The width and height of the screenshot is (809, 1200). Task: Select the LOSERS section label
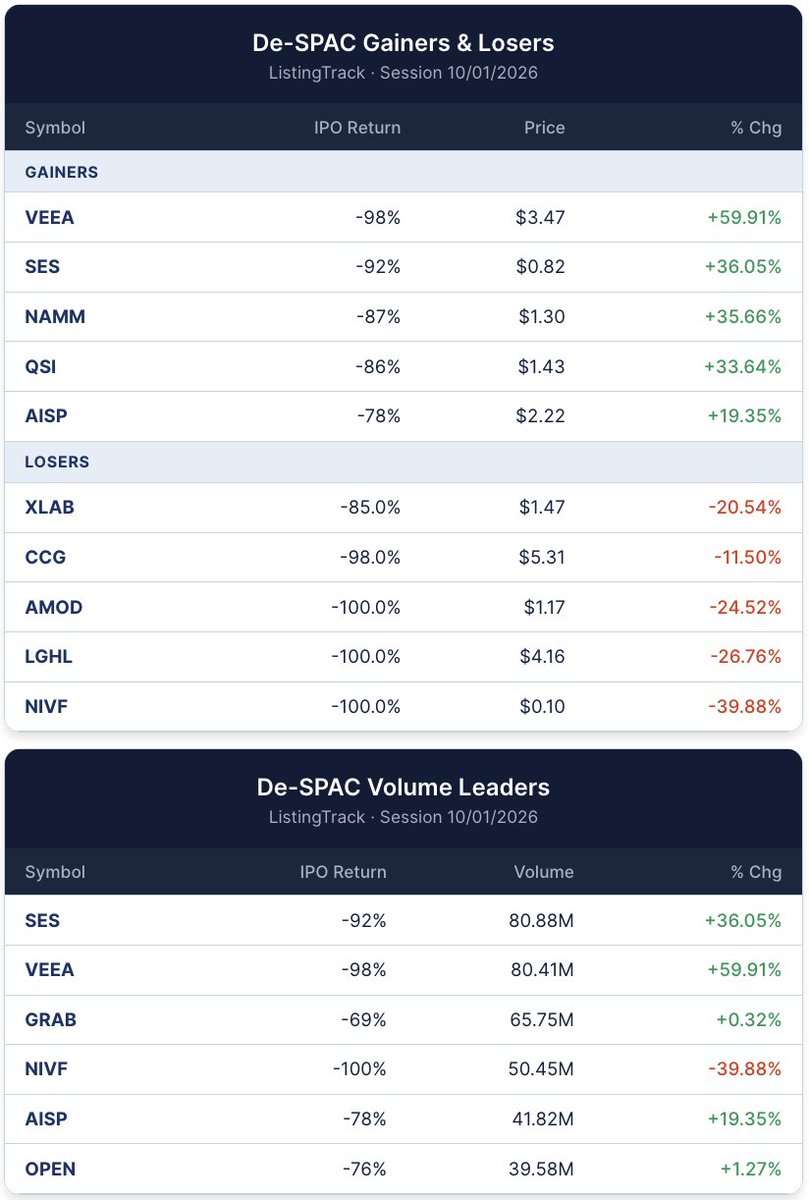point(57,462)
